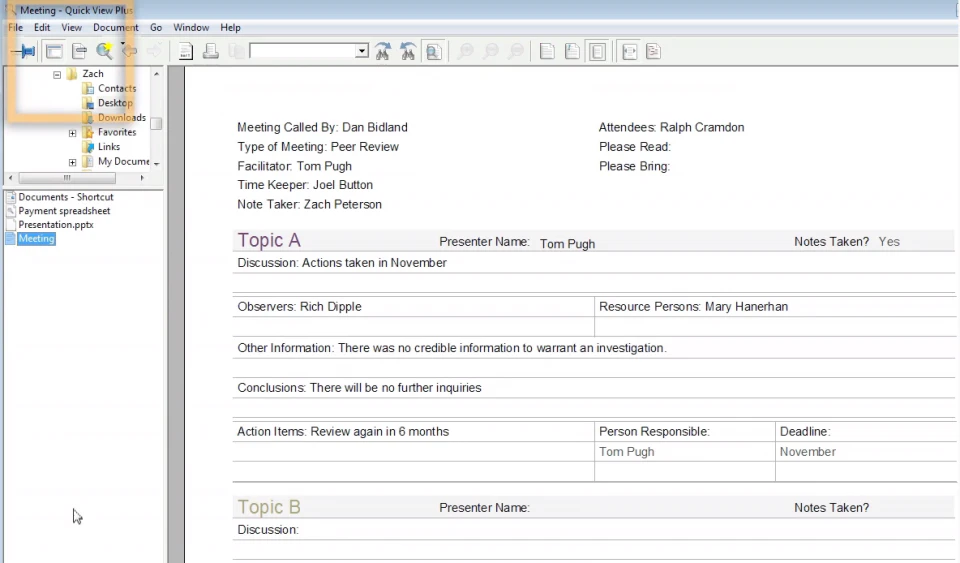This screenshot has height=563, width=960.
Task: Click the blue pushpin toolbar icon
Action: coord(25,51)
